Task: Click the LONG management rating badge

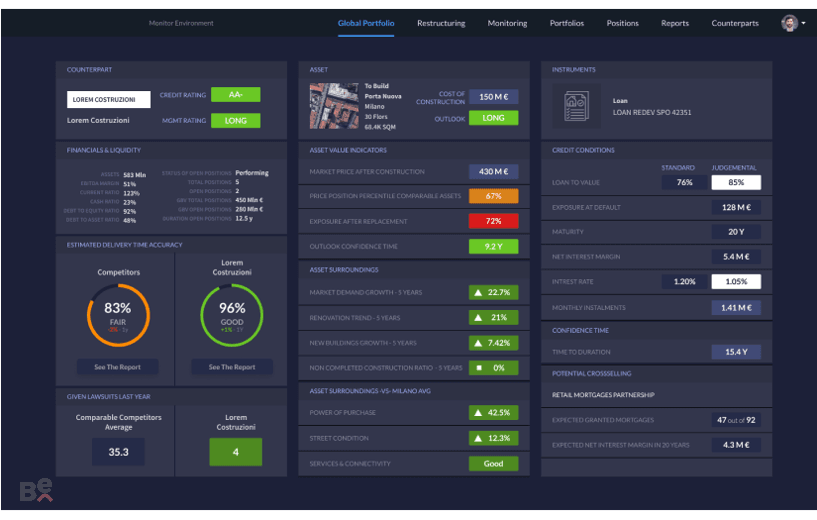Action: 236,120
